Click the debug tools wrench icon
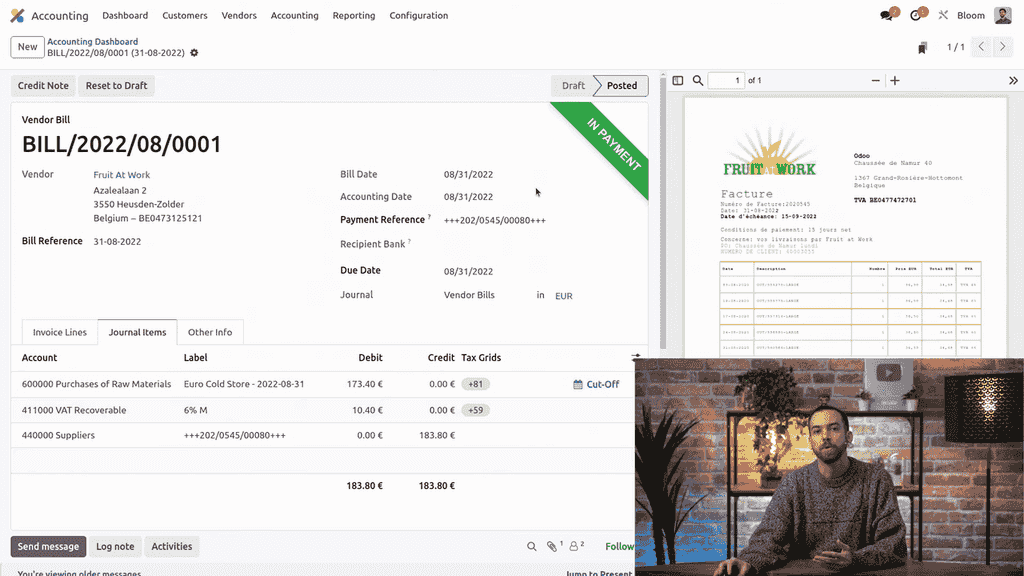 (943, 16)
